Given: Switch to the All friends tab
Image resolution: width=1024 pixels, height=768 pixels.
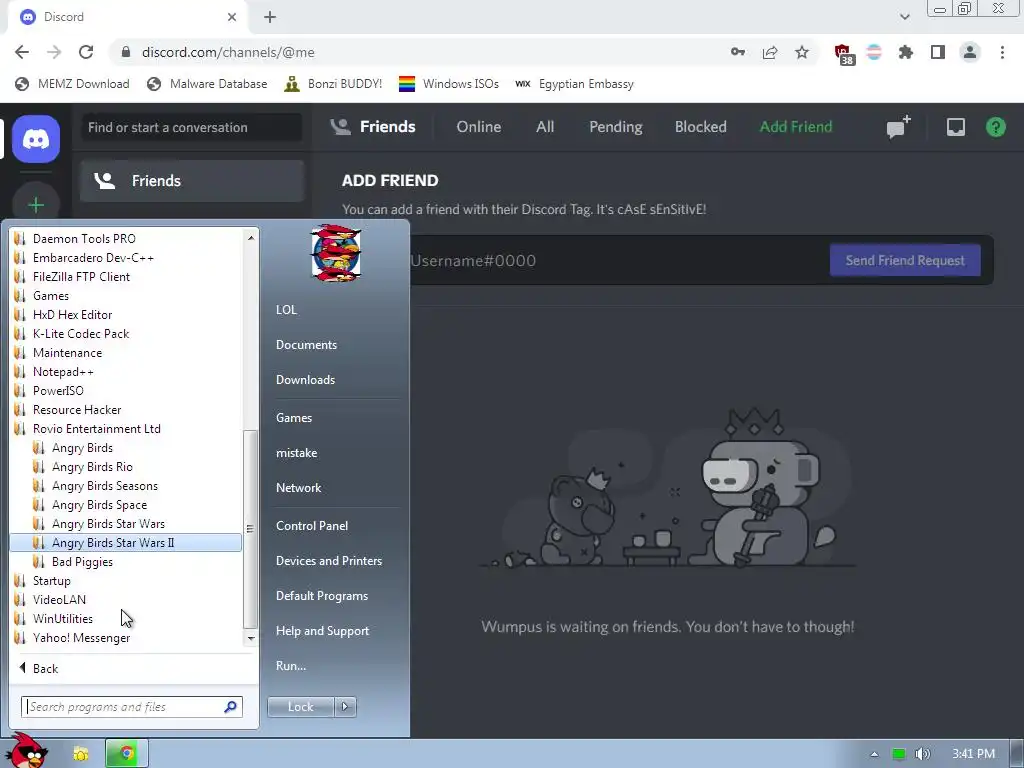Looking at the screenshot, I should 545,127.
